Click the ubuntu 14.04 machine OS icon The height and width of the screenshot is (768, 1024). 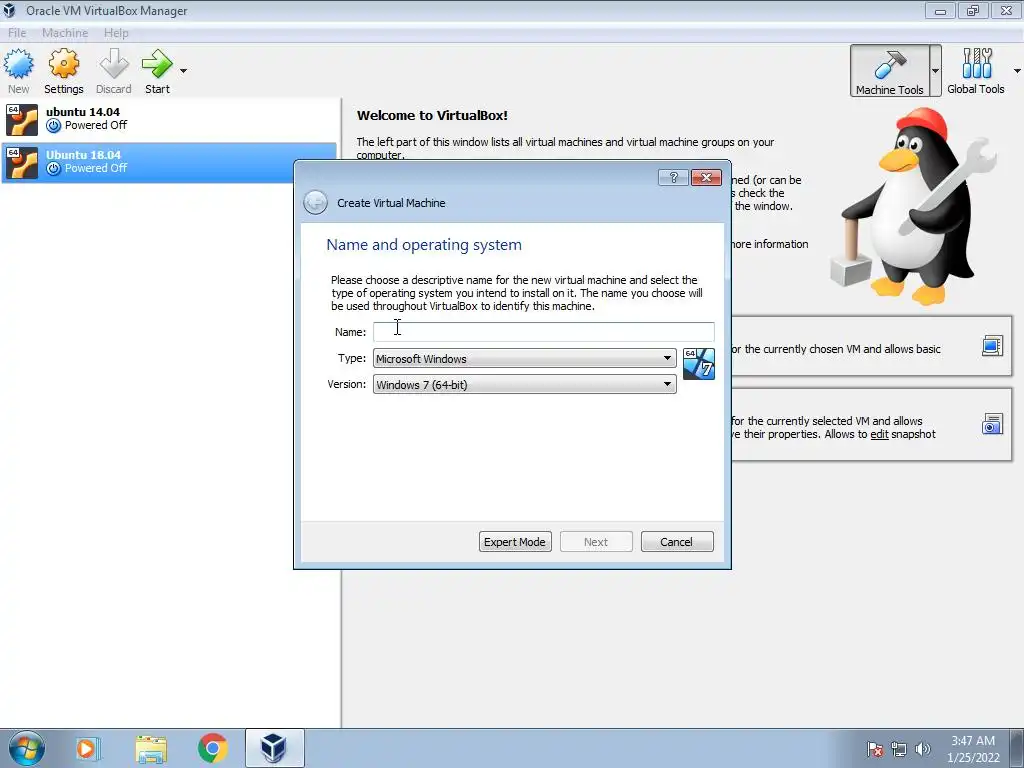coord(22,120)
